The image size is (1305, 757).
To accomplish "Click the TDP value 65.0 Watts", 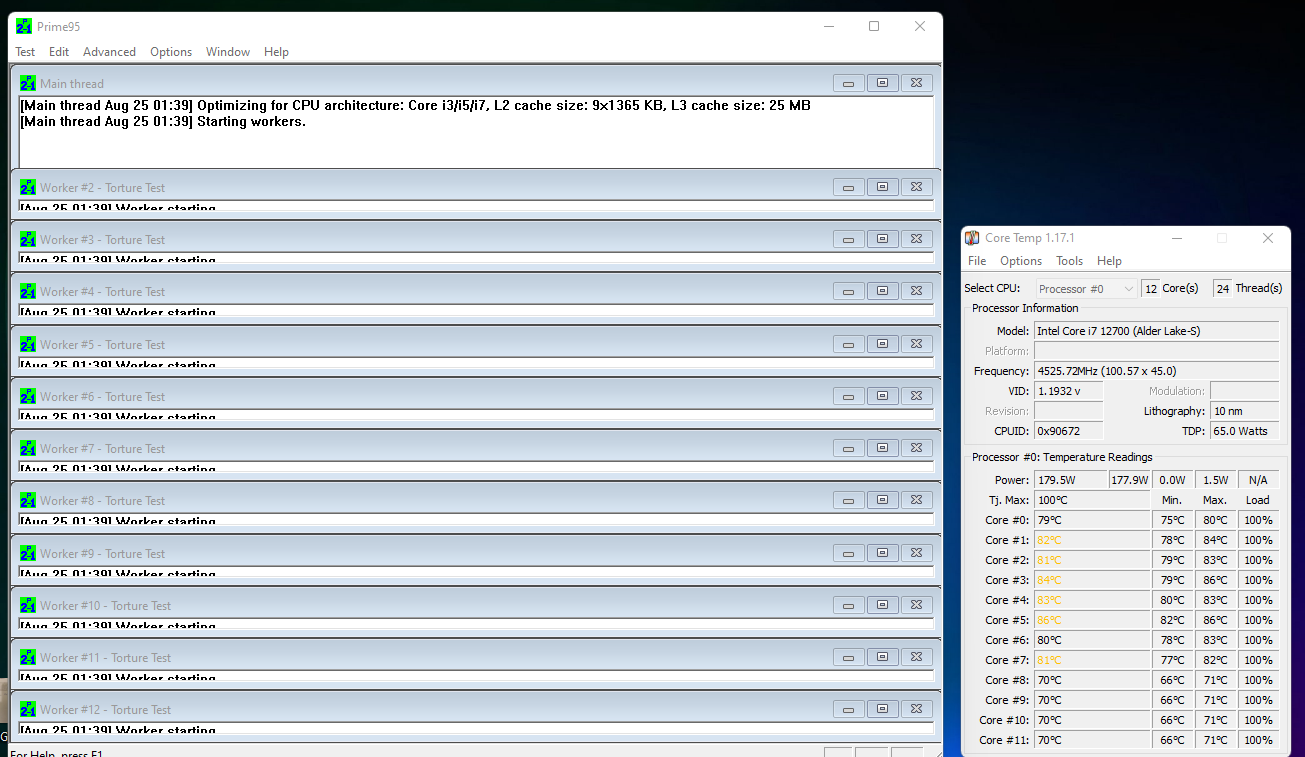I will click(1244, 431).
